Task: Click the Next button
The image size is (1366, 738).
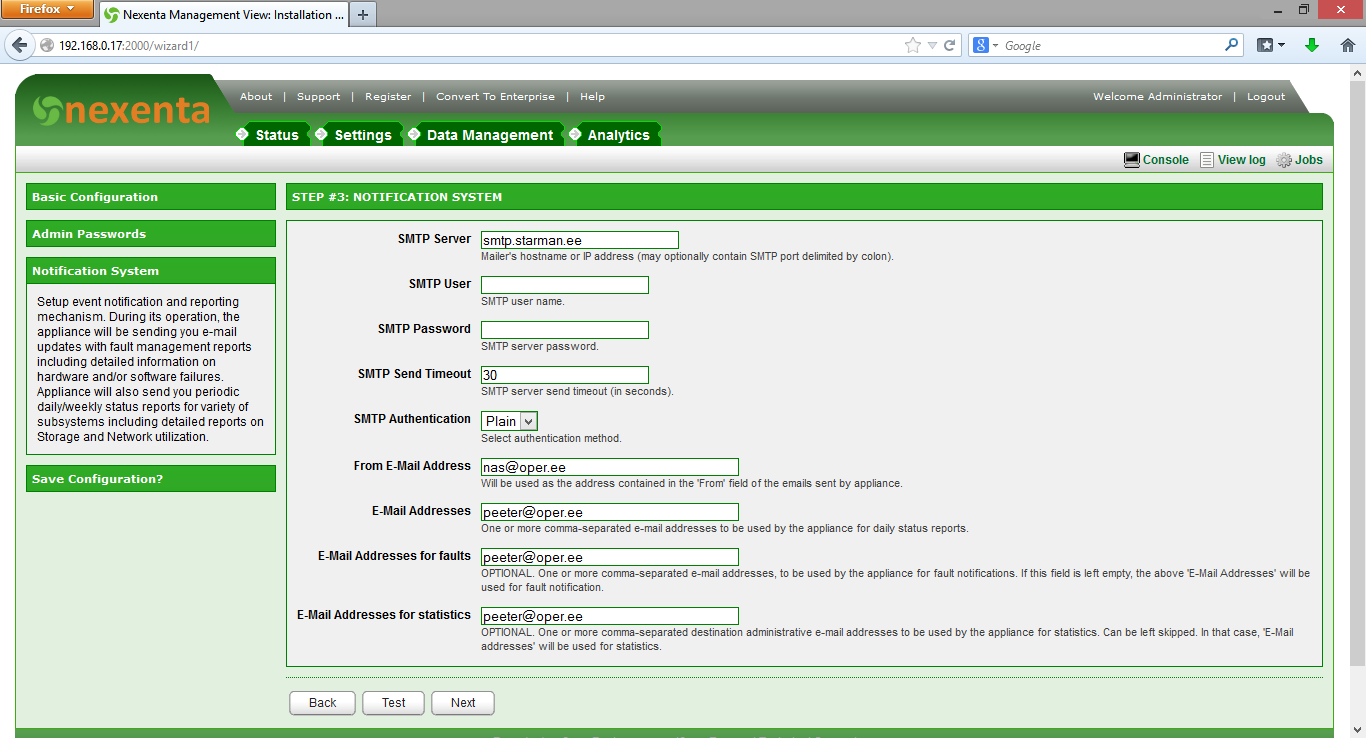Action: 463,703
